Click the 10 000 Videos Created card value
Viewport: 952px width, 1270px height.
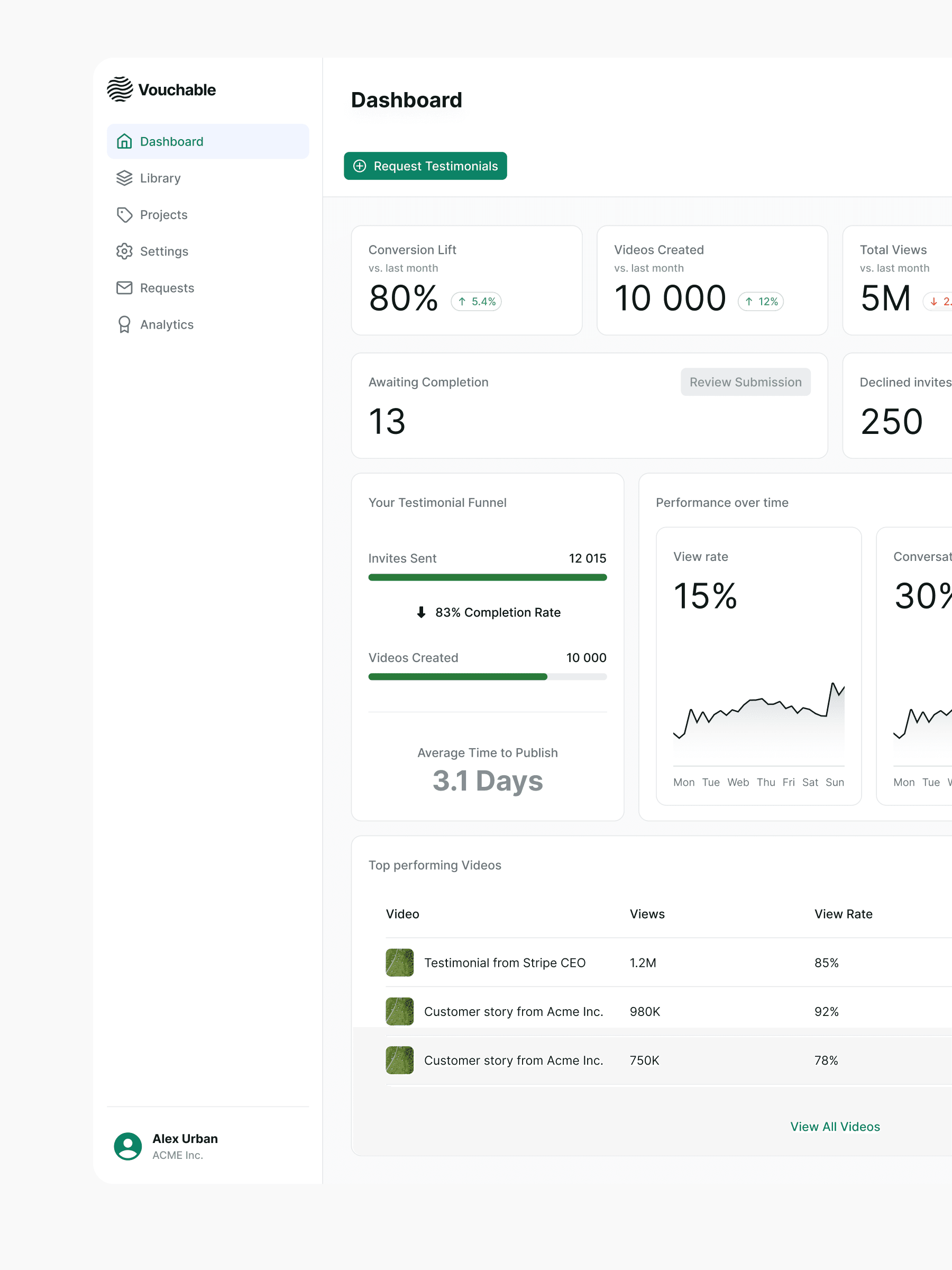click(670, 298)
